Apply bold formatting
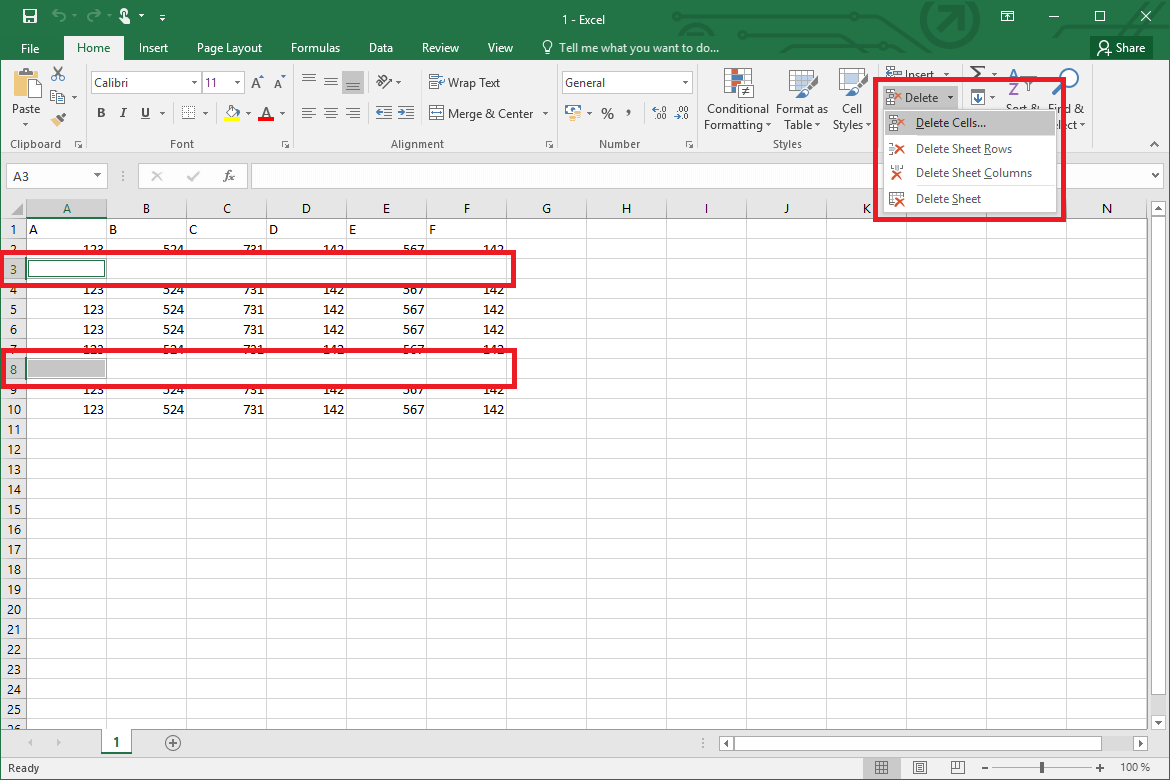 100,113
